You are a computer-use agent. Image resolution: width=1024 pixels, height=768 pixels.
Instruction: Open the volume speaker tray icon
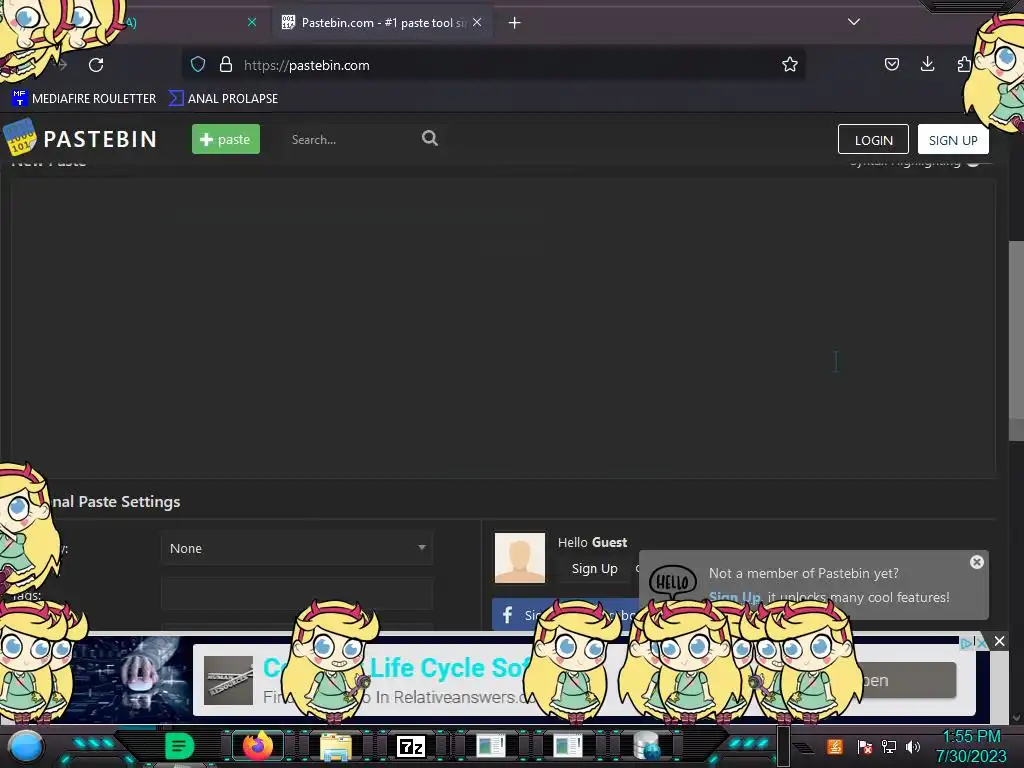(913, 746)
